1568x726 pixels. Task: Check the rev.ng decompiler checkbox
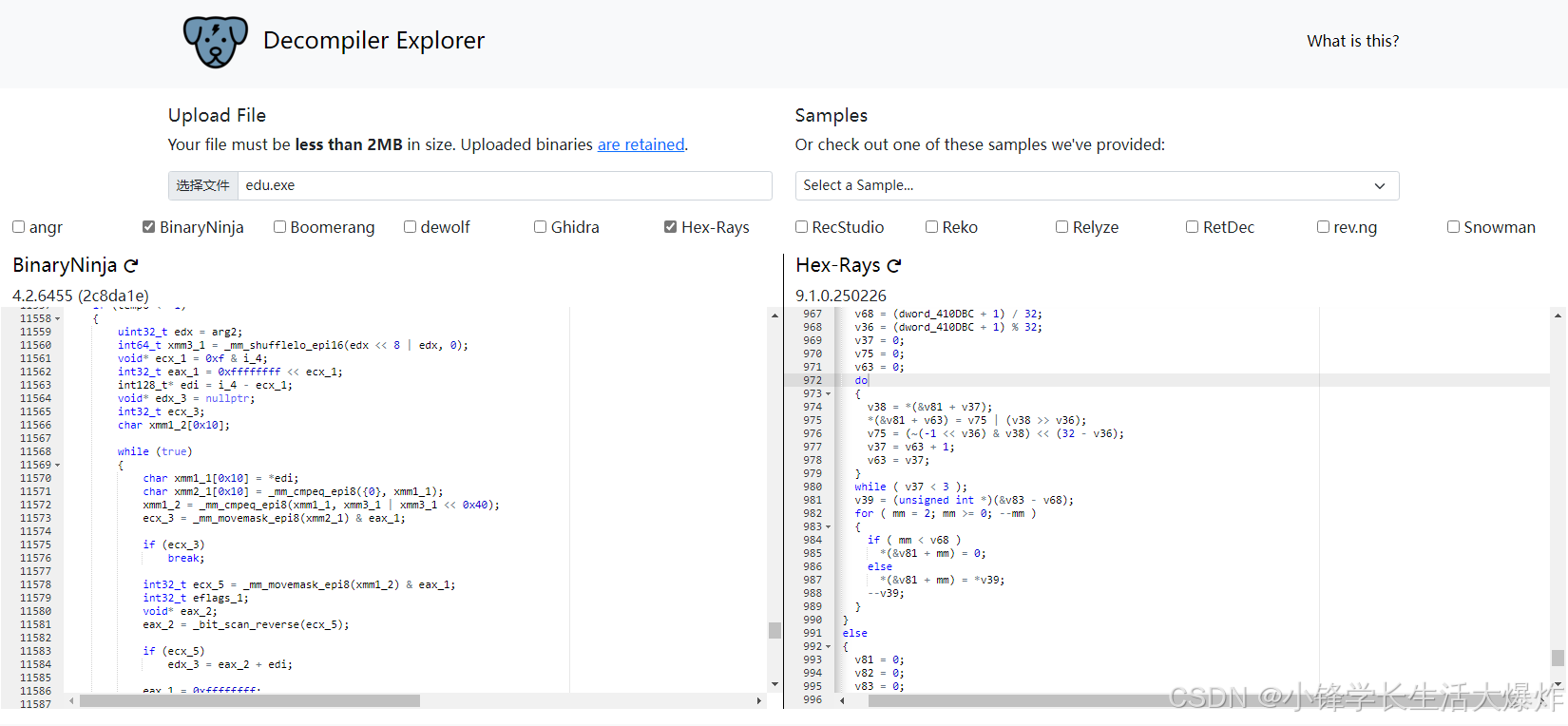click(1323, 226)
